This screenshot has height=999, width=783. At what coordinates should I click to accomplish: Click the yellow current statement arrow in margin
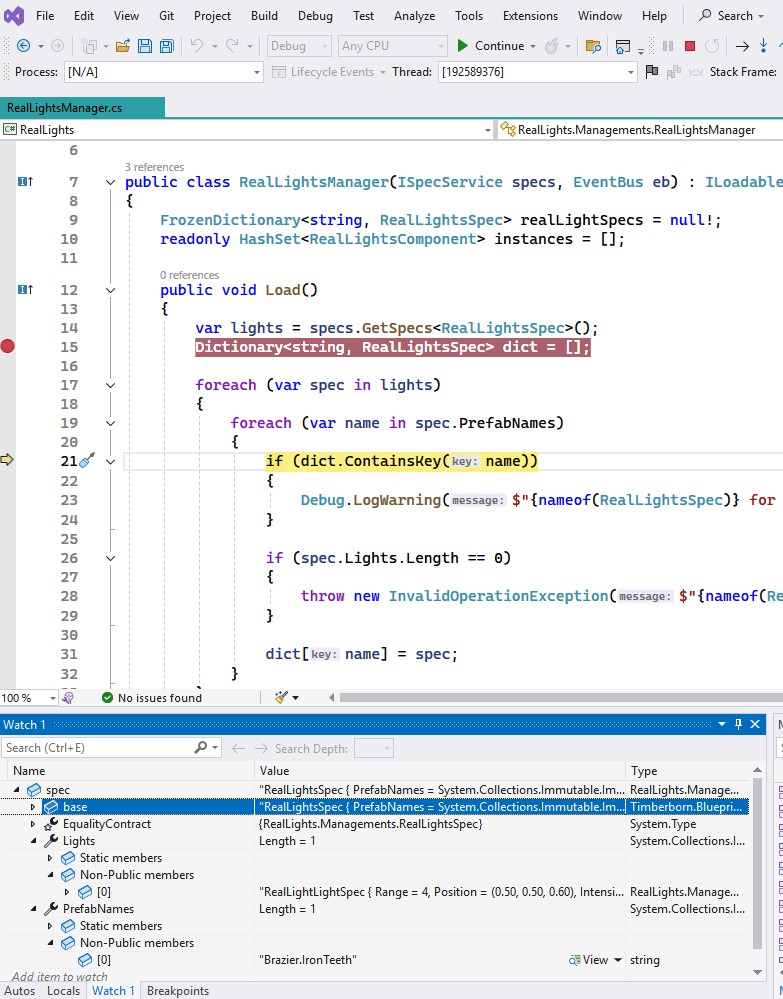click(7, 460)
